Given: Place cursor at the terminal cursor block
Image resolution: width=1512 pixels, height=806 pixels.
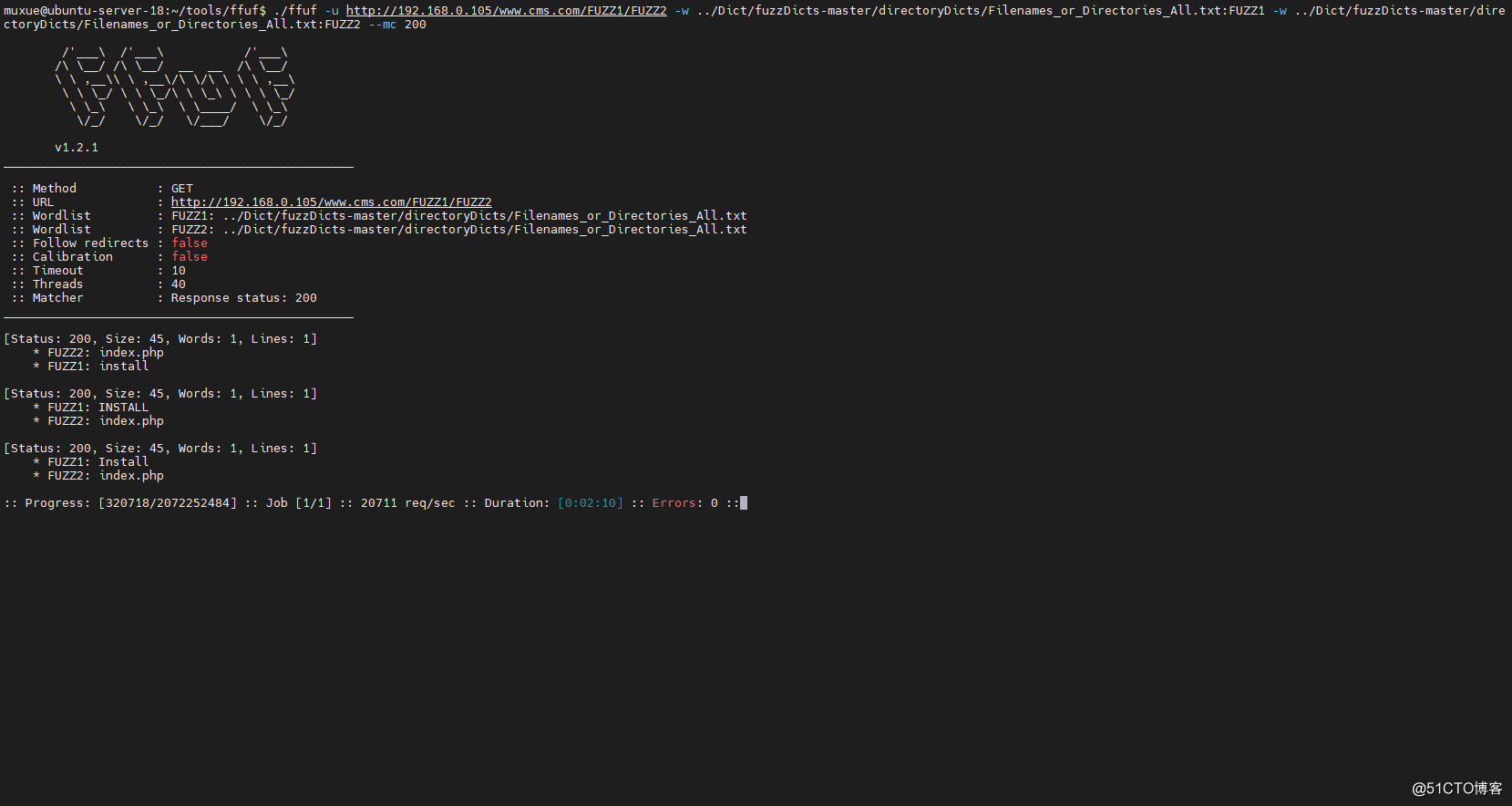Looking at the screenshot, I should [x=744, y=503].
